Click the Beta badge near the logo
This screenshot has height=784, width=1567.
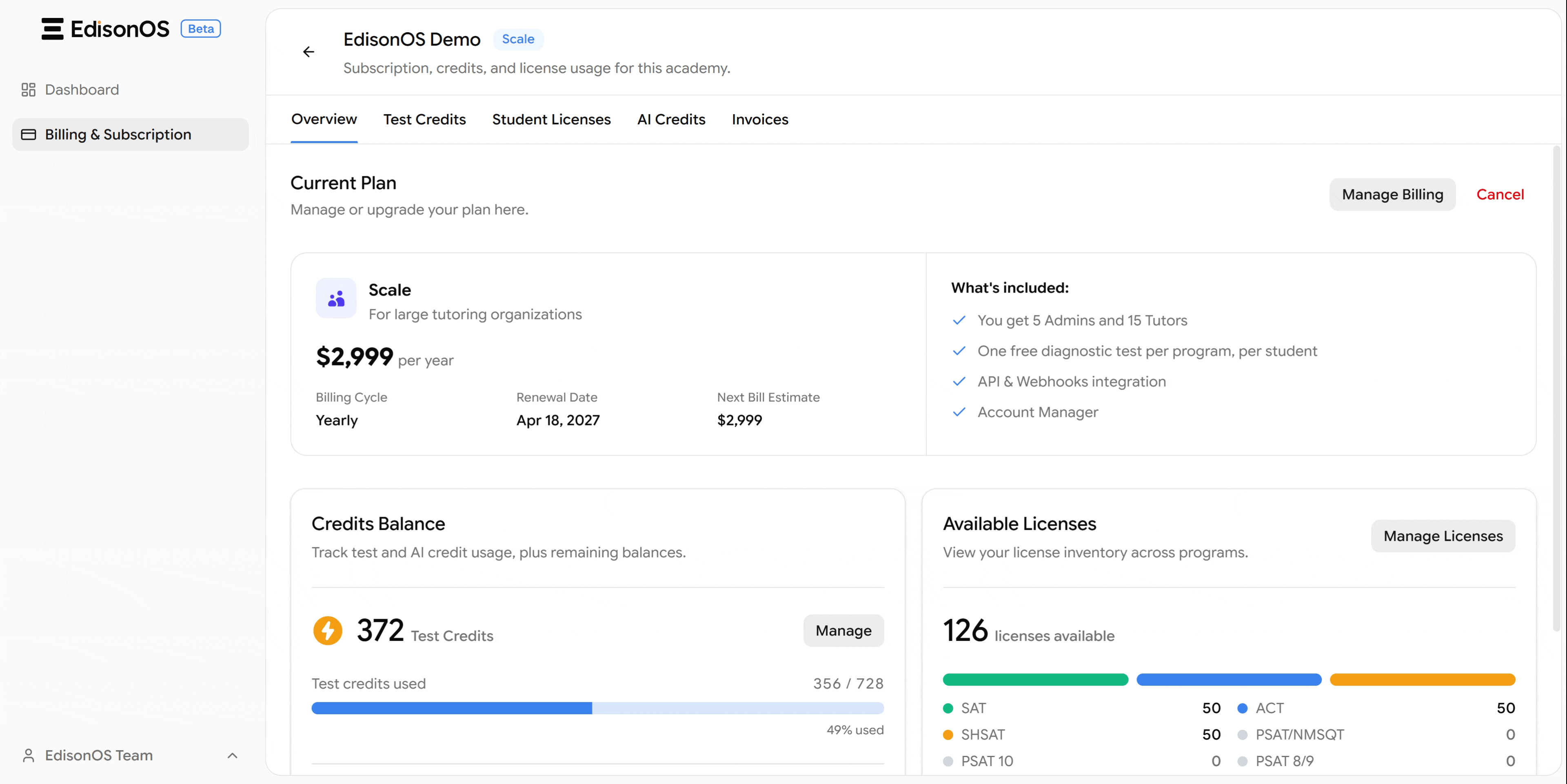pos(200,29)
